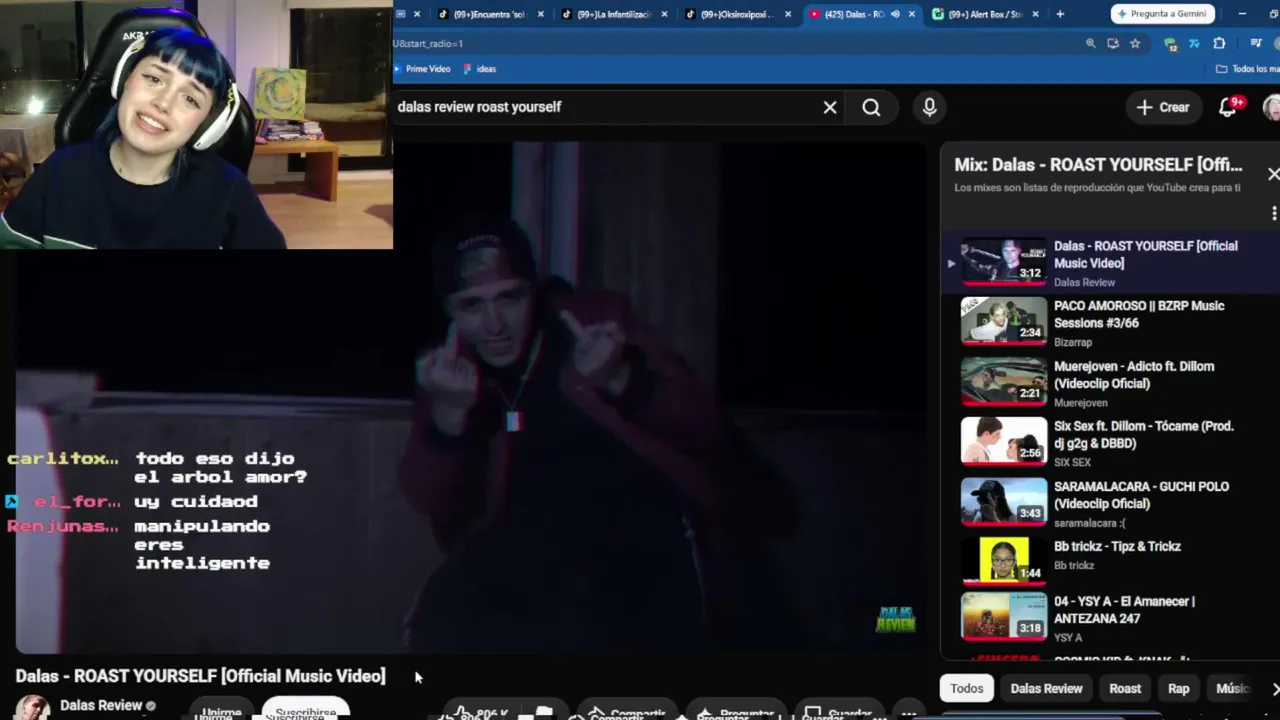Image resolution: width=1280 pixels, height=720 pixels.
Task: Play Muerejoven - Adicto ft. Dillom video
Action: [x=1110, y=383]
